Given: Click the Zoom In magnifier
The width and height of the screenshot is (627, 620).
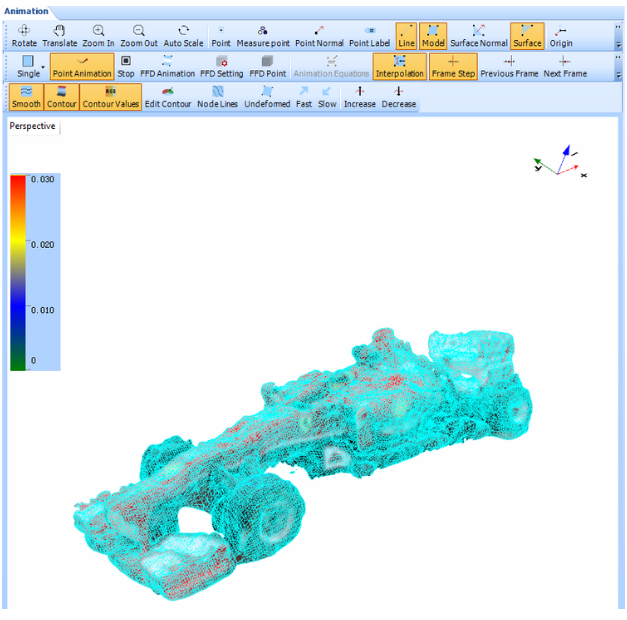Looking at the screenshot, I should [98, 37].
